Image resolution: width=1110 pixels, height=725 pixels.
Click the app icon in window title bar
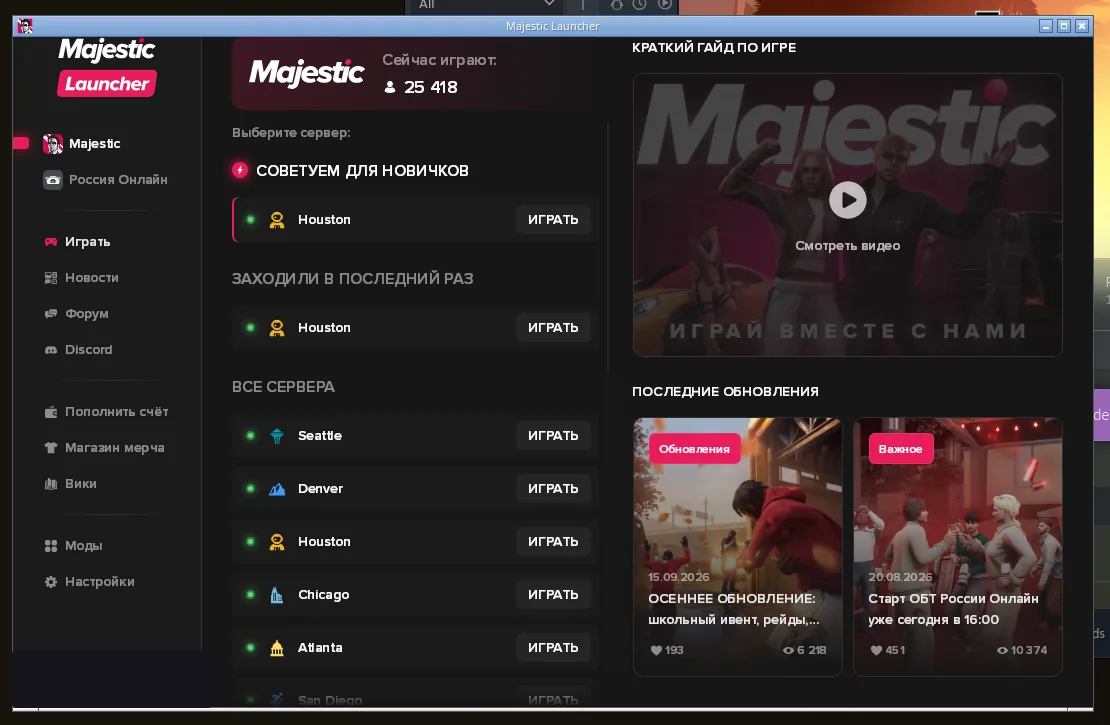[25, 26]
